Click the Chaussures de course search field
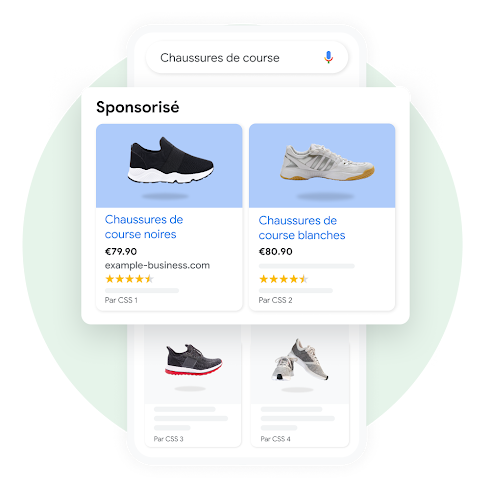 247,57
